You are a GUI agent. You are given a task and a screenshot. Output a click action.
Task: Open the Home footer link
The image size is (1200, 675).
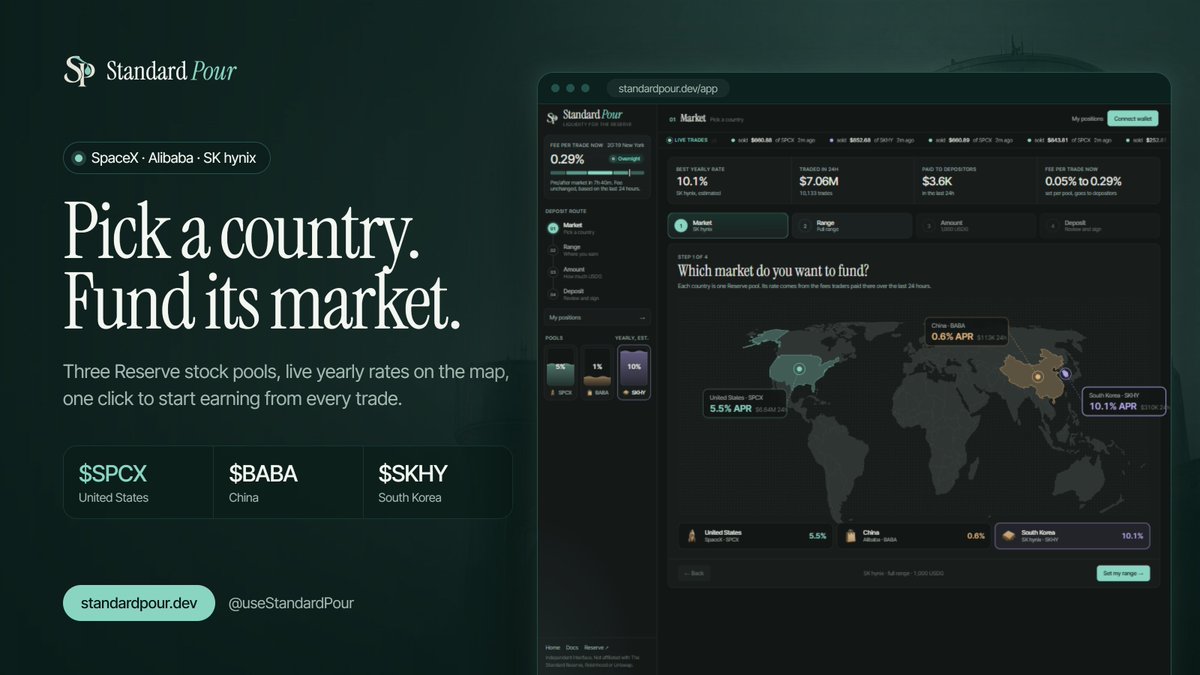tap(552, 648)
